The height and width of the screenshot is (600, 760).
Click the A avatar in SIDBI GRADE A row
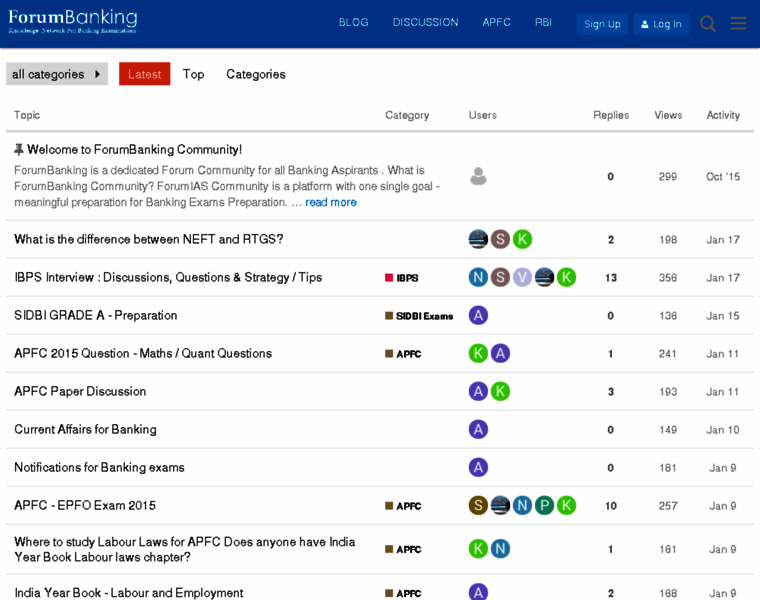click(478, 315)
